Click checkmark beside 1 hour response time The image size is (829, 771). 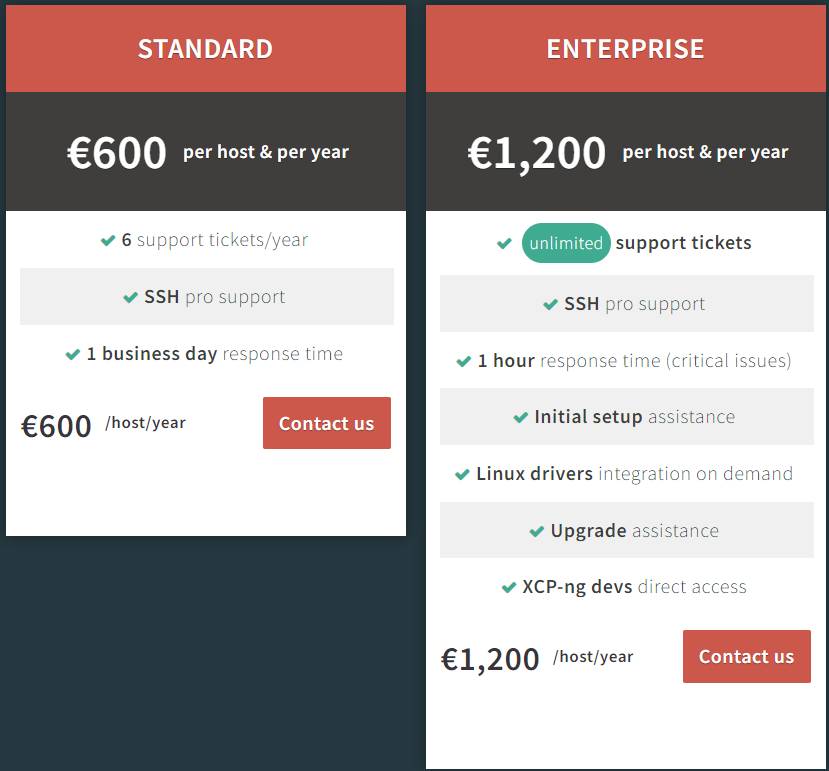(464, 362)
